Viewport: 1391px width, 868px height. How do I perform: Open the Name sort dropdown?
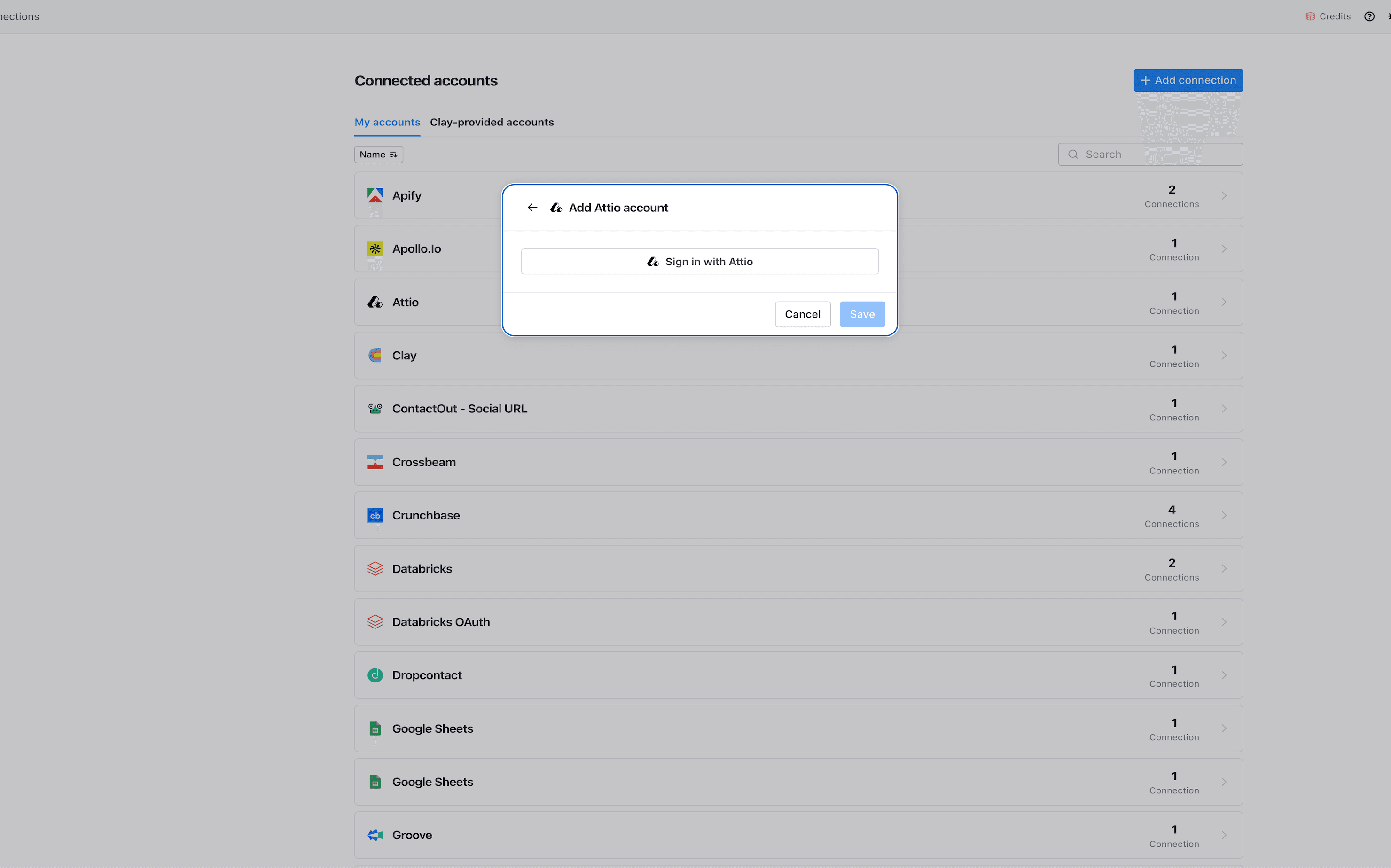[378, 155]
